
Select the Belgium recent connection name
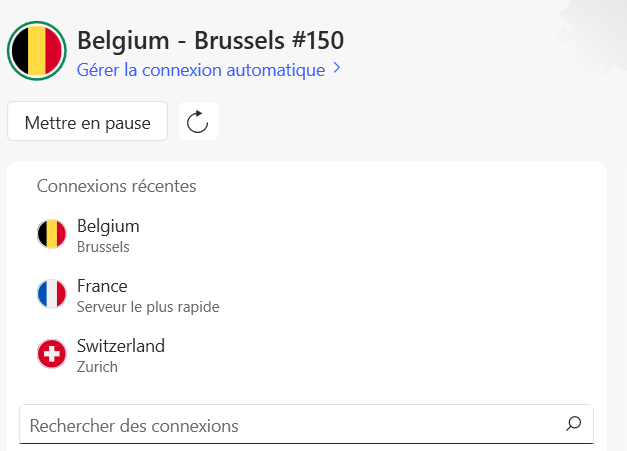[x=108, y=226]
